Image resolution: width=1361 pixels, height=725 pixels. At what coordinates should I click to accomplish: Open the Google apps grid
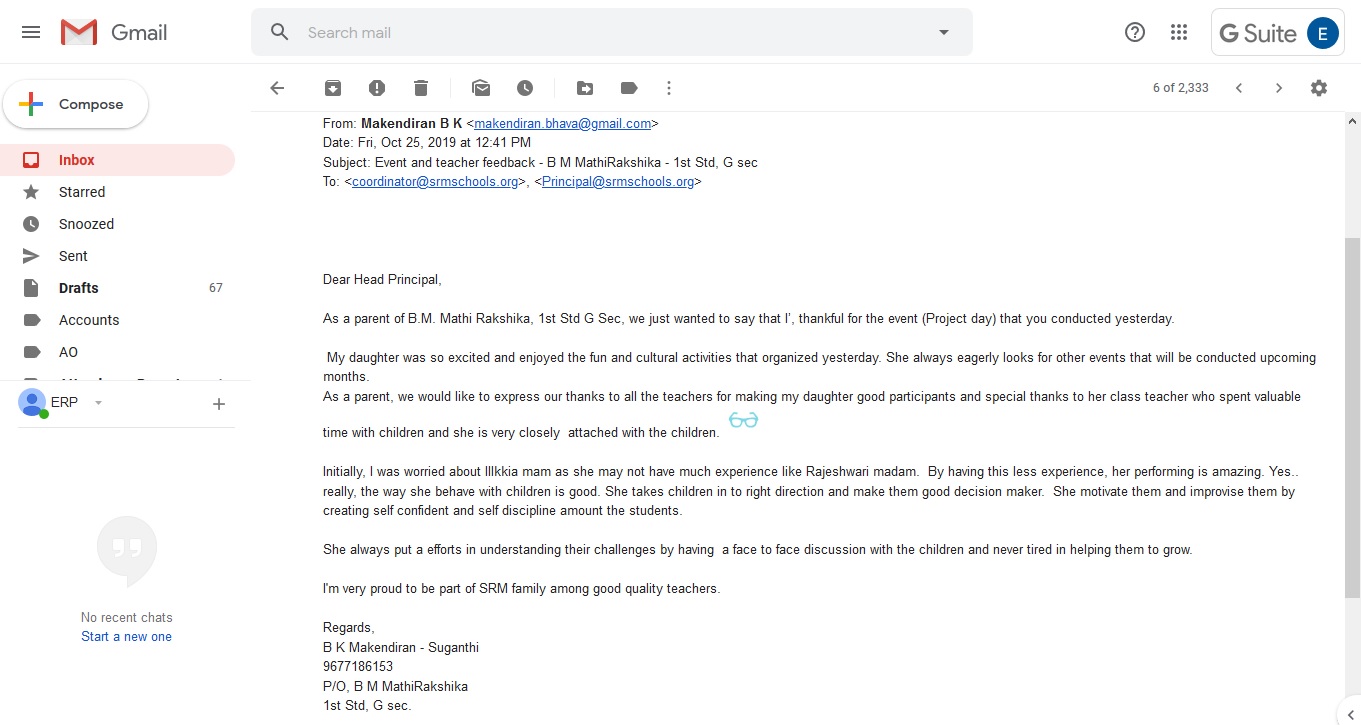point(1179,32)
